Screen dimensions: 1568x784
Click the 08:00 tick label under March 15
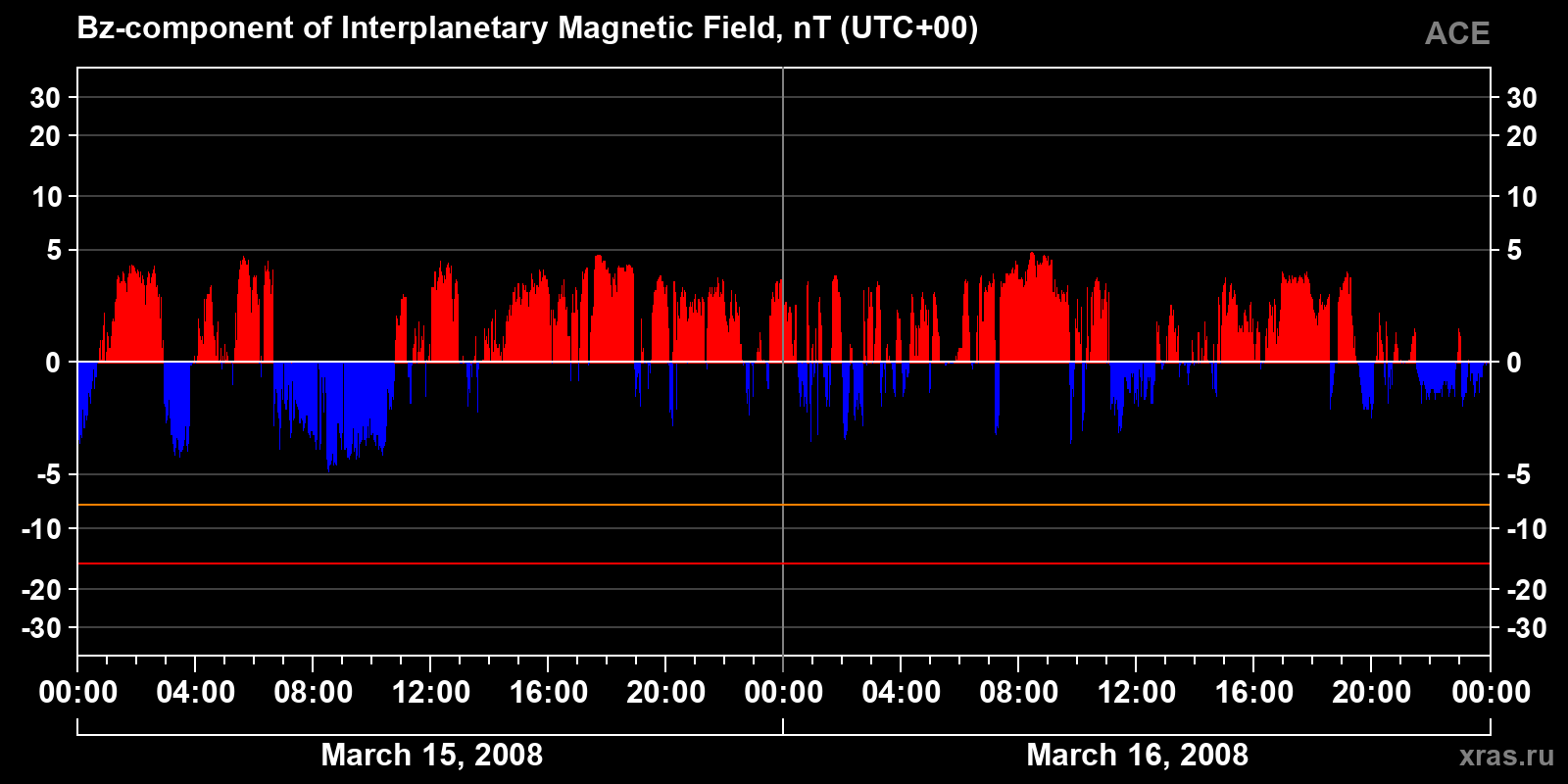click(314, 693)
